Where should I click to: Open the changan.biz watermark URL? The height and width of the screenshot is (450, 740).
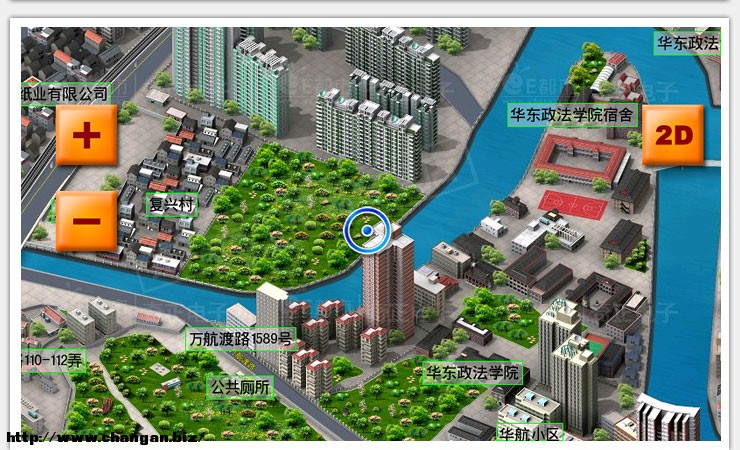coord(102,437)
